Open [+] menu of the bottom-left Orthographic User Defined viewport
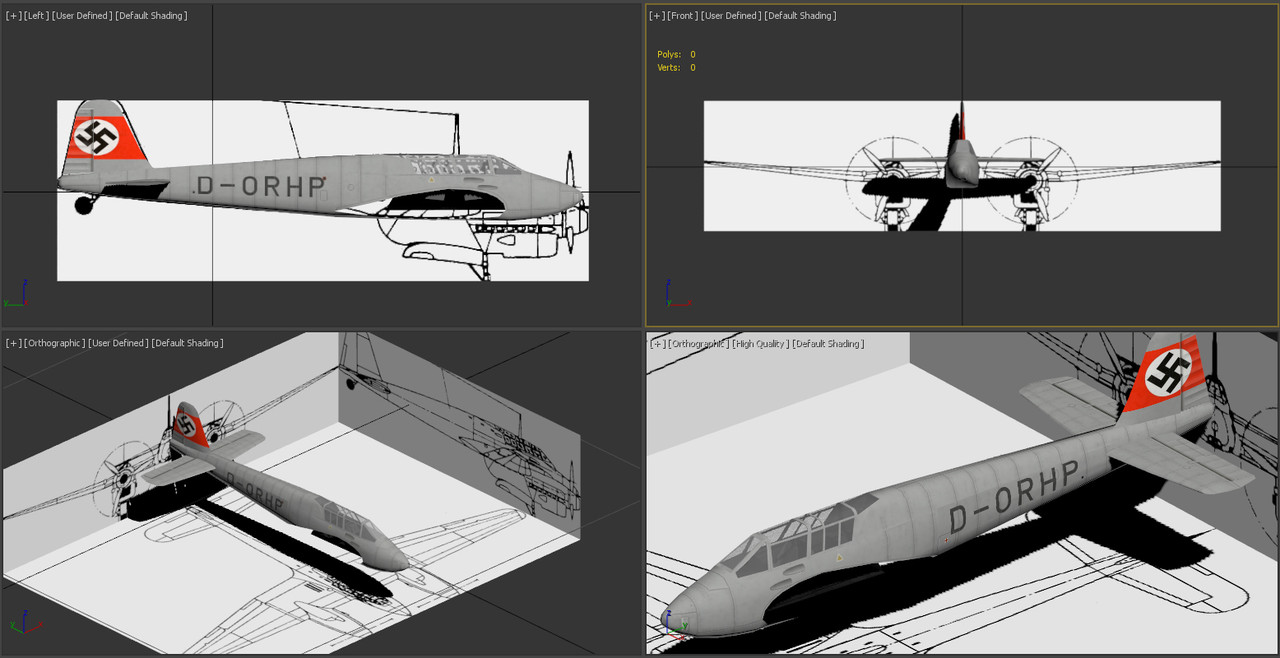Image resolution: width=1280 pixels, height=658 pixels. pyautogui.click(x=13, y=343)
